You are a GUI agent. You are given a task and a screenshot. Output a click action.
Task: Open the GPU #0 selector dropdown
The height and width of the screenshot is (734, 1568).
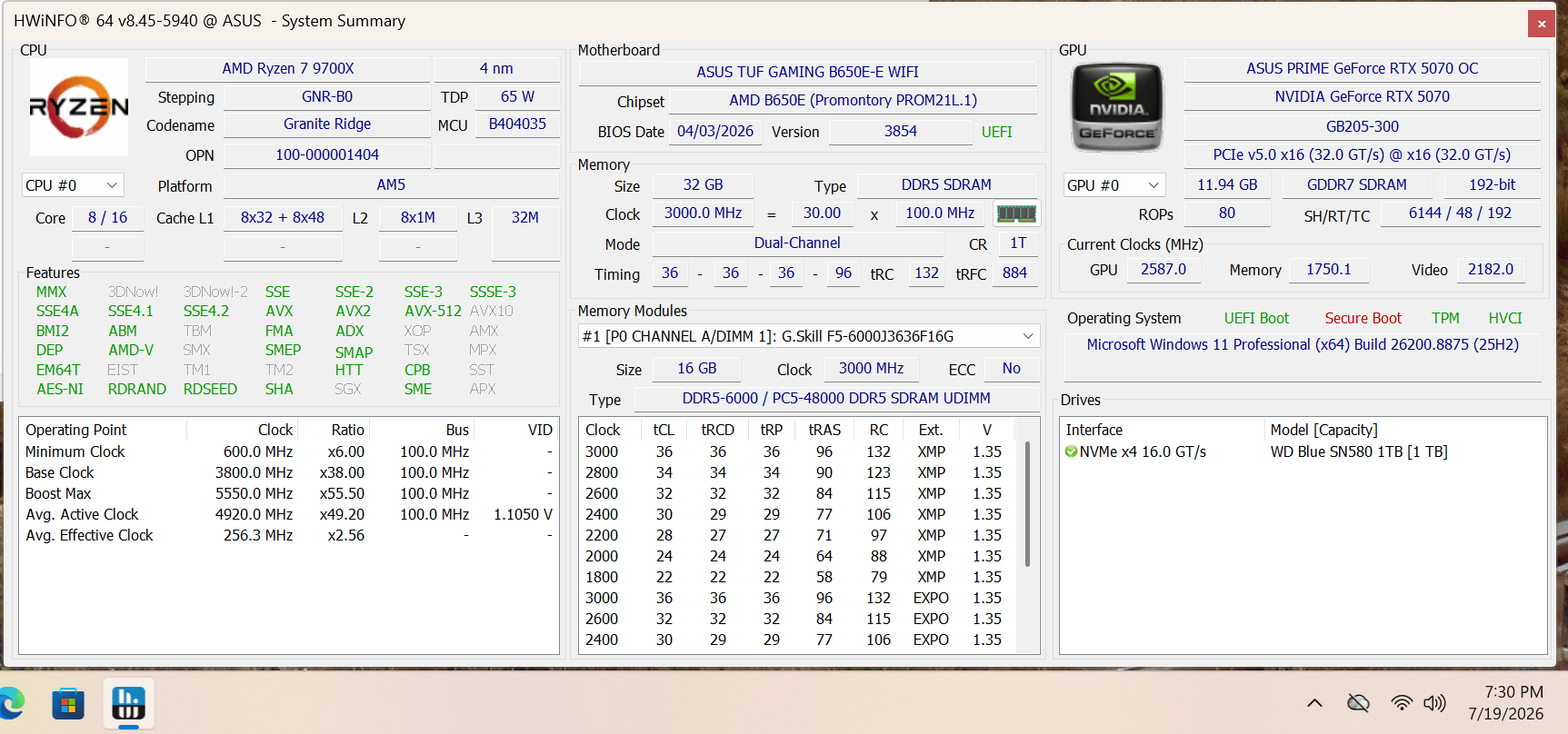tap(1114, 185)
